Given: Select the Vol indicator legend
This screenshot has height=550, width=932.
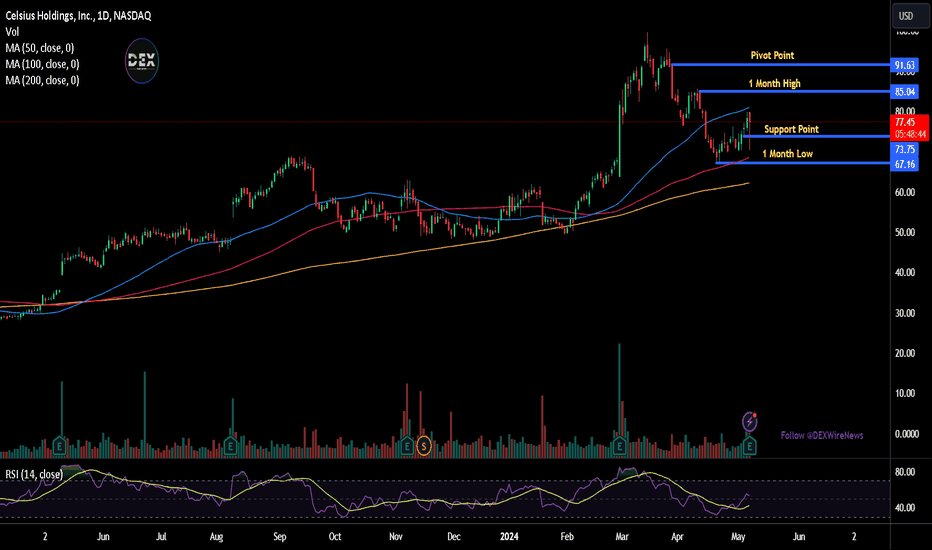Looking at the screenshot, I should point(12,32).
